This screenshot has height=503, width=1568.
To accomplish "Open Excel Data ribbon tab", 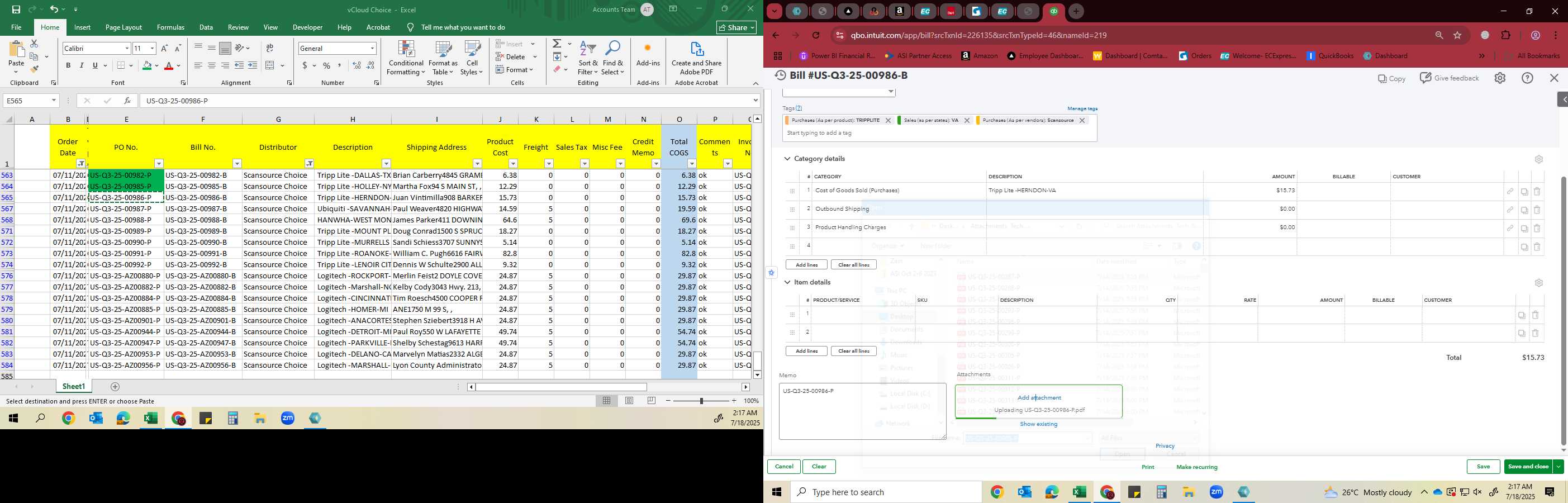I will 206,27.
